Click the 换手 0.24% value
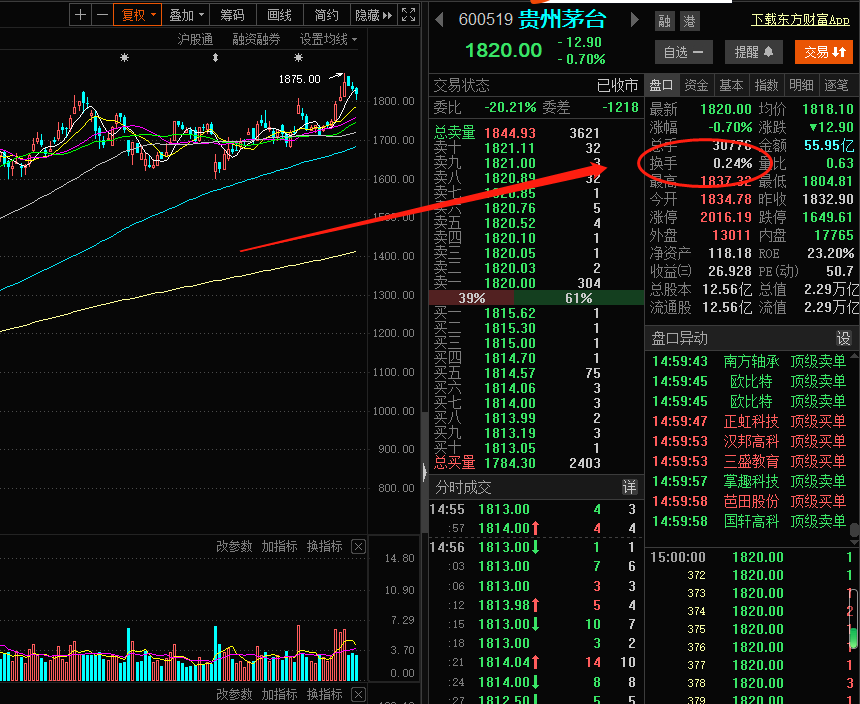This screenshot has height=704, width=860. click(x=733, y=163)
